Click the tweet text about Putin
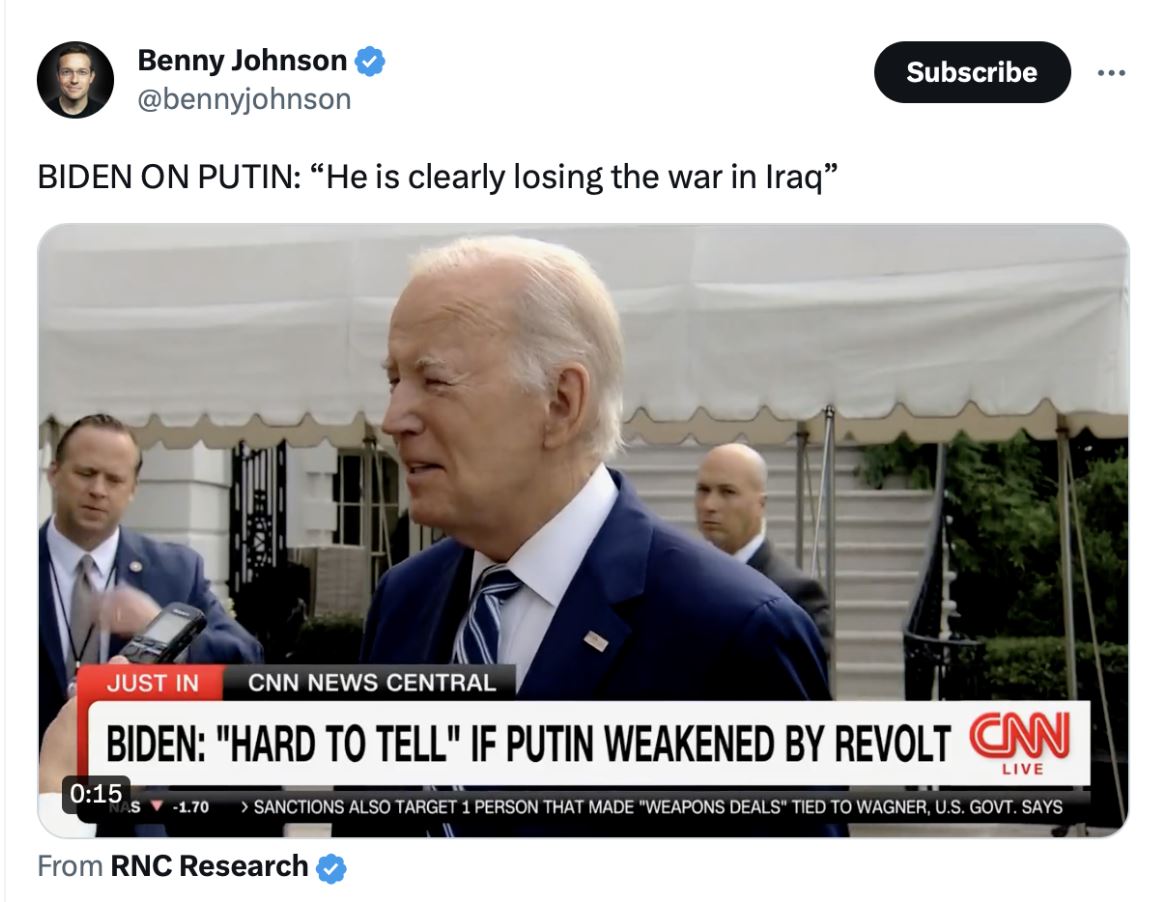Screen dimensions: 1154x902 pos(438,177)
